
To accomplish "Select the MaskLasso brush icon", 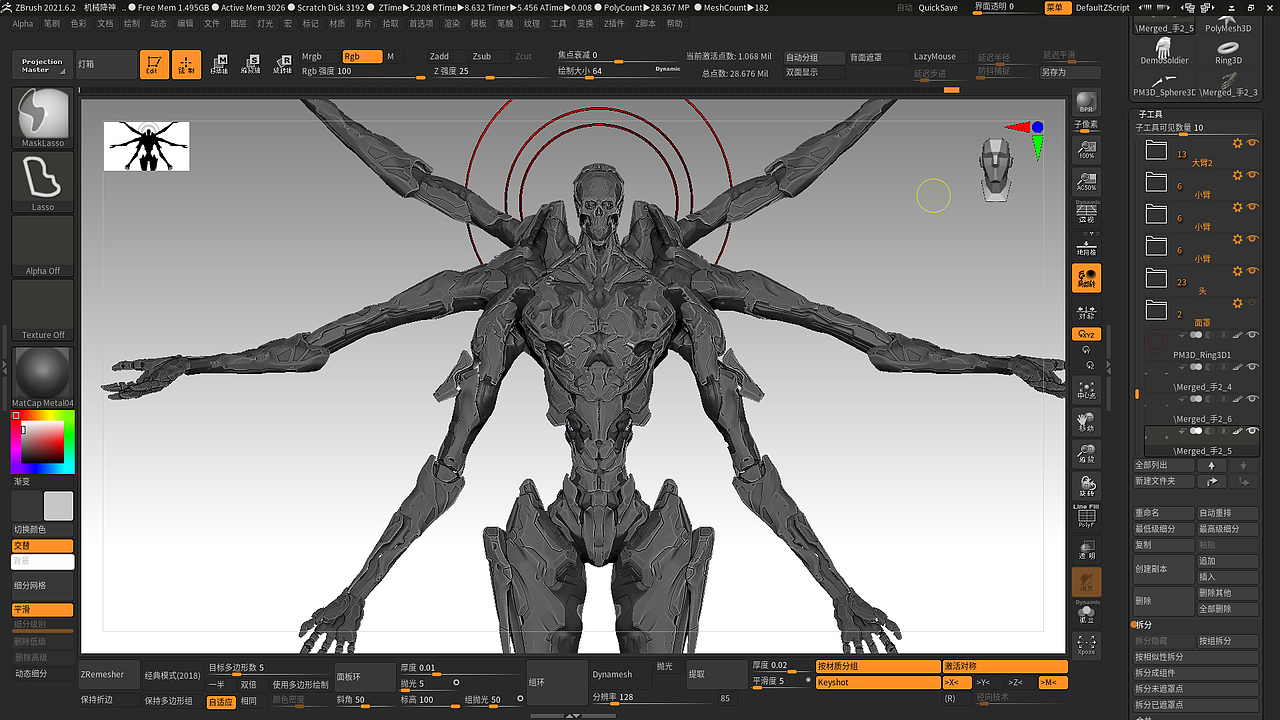I will (43, 118).
